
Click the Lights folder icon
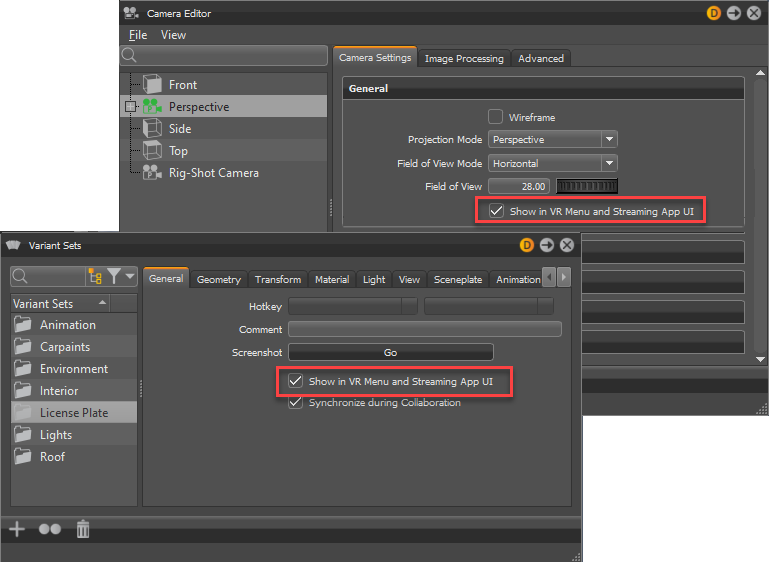(x=23, y=434)
